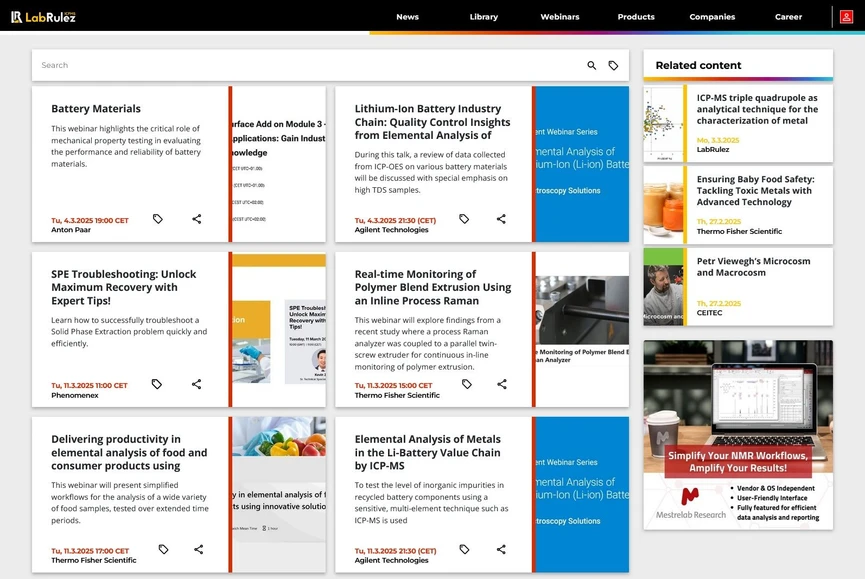This screenshot has height=579, width=865.
Task: Open the Library menu
Action: click(484, 17)
